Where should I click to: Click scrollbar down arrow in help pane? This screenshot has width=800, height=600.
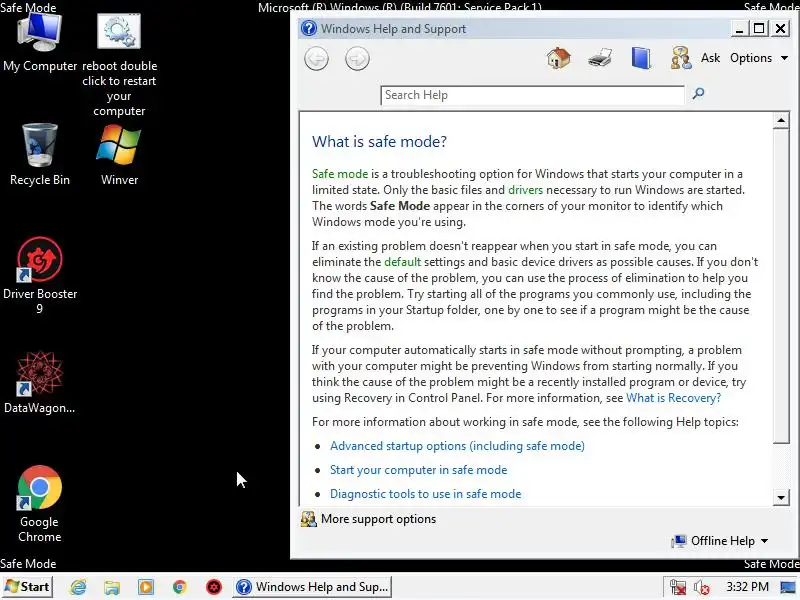pos(781,497)
